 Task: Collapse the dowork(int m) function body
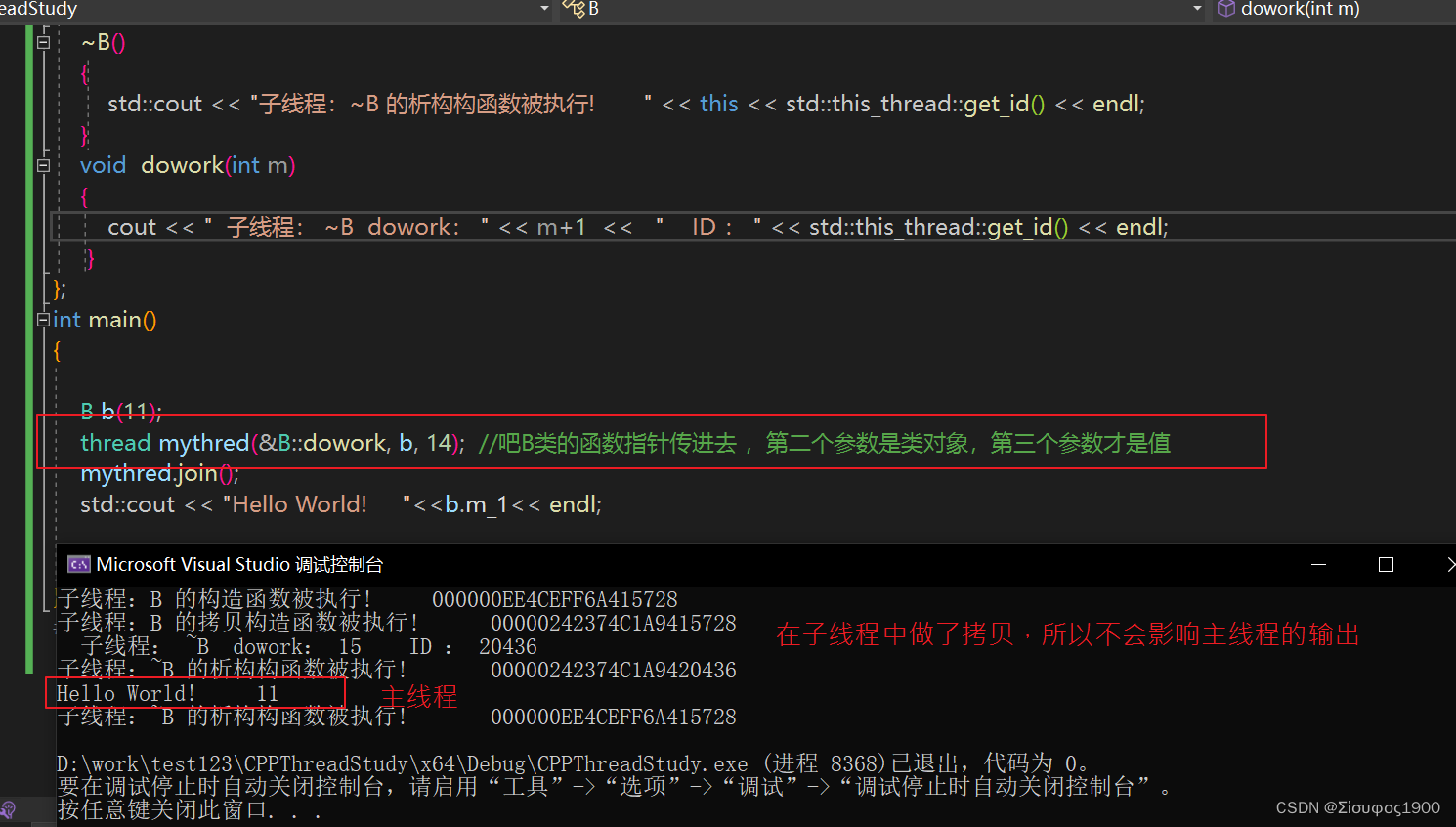(x=43, y=165)
